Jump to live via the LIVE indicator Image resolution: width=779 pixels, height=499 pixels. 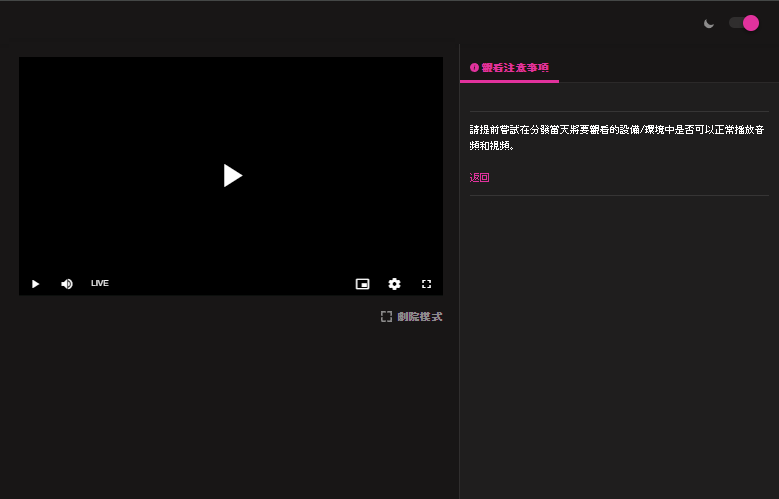click(99, 283)
